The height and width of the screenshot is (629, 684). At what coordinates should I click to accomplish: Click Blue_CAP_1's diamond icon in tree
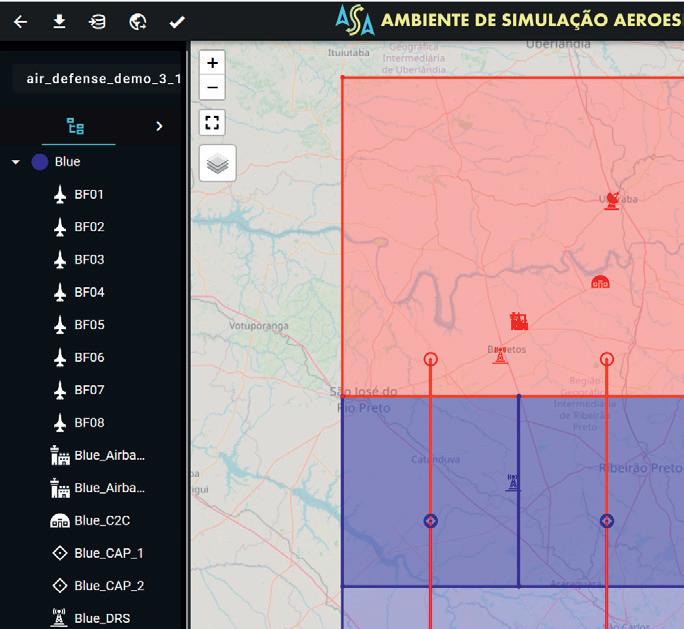coord(60,554)
